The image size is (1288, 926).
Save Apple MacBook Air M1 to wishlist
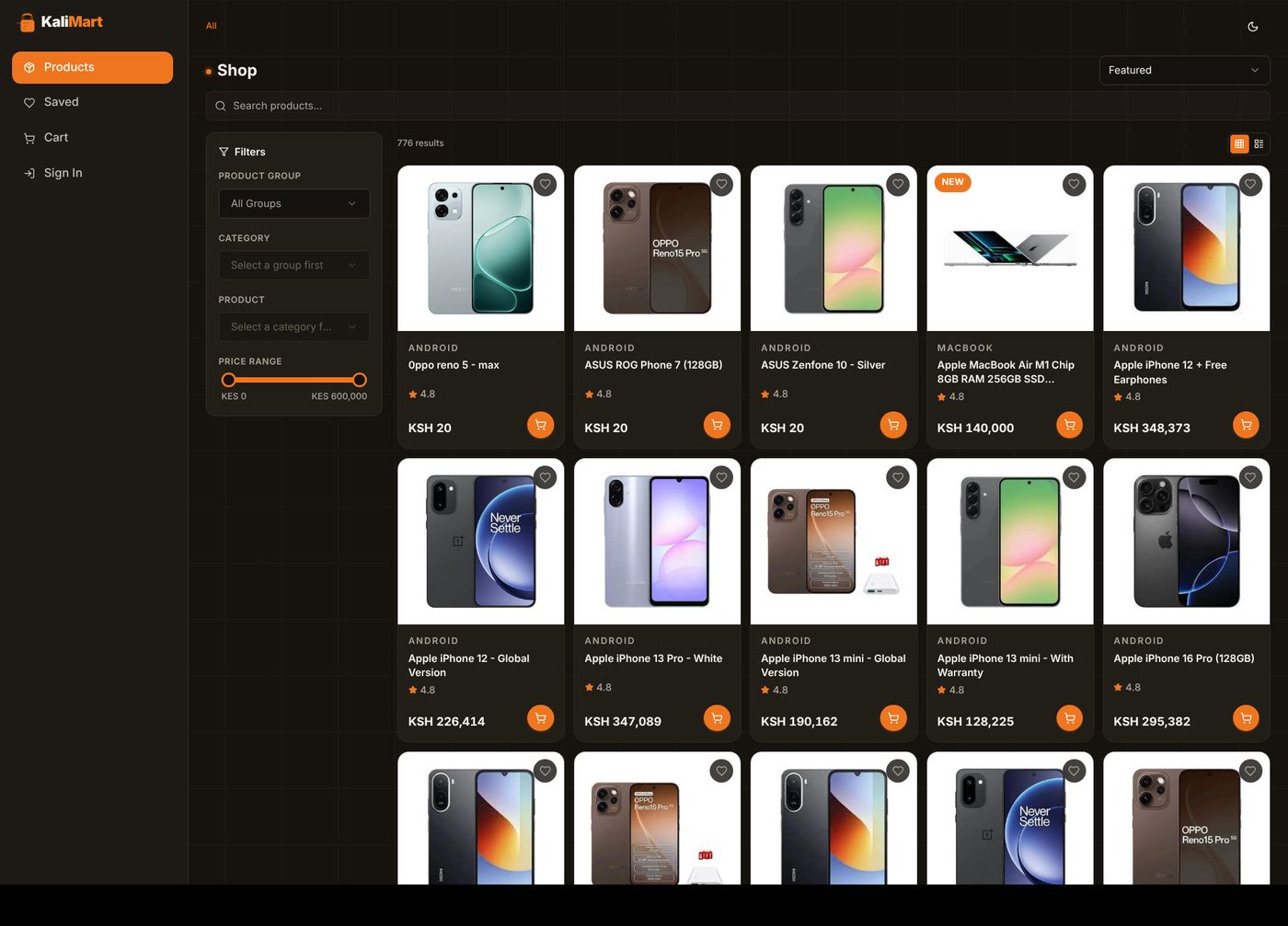point(1074,185)
